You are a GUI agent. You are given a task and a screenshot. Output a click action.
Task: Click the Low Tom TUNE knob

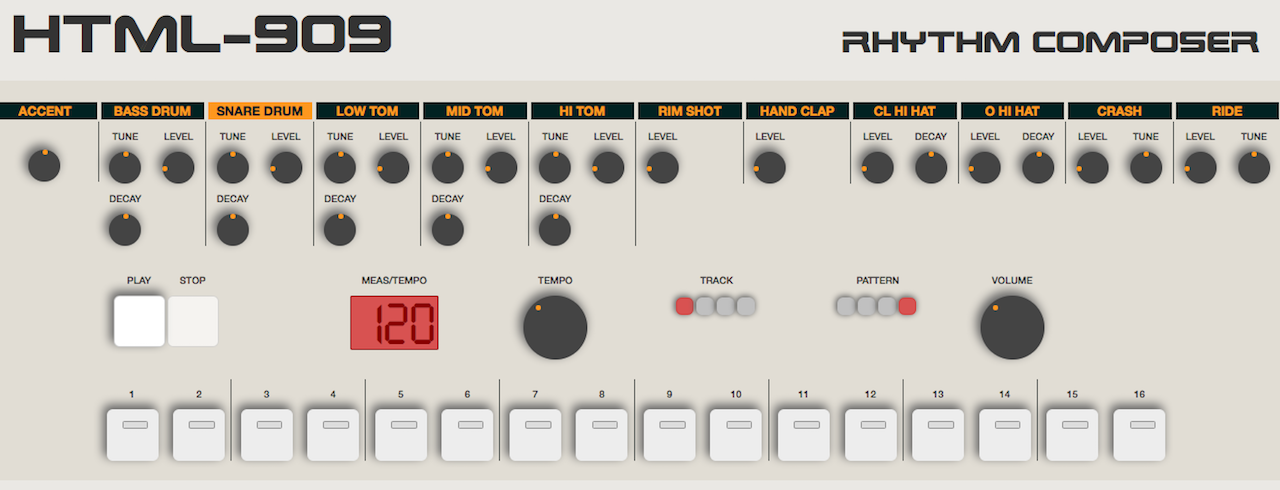(340, 167)
